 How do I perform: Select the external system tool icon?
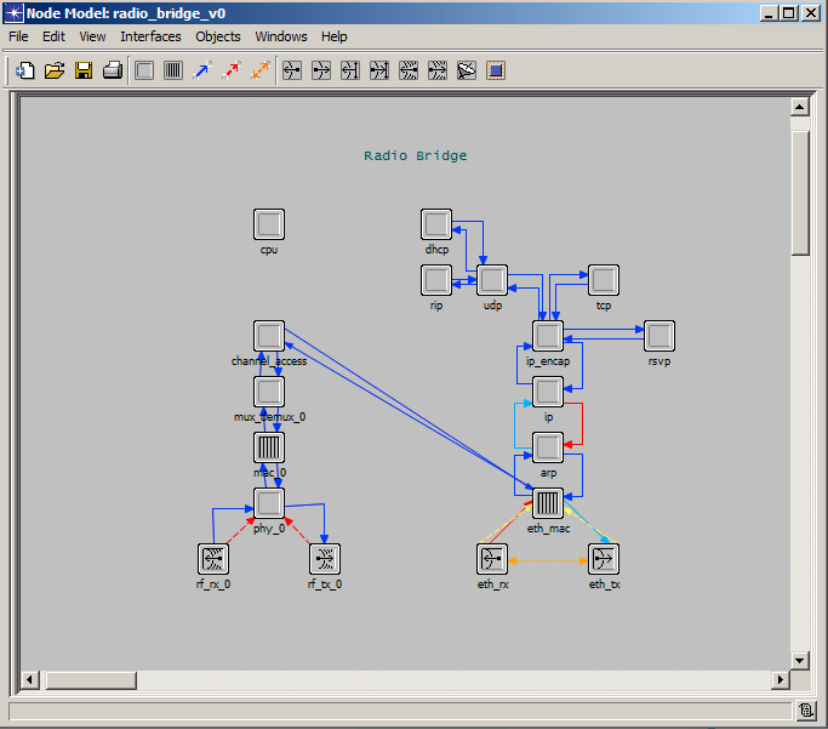495,70
